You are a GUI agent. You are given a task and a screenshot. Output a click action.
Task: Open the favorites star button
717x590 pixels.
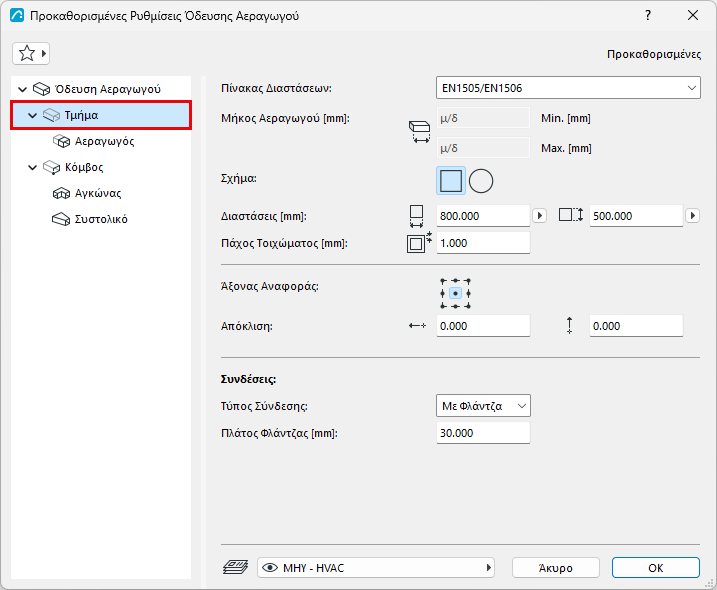point(31,54)
